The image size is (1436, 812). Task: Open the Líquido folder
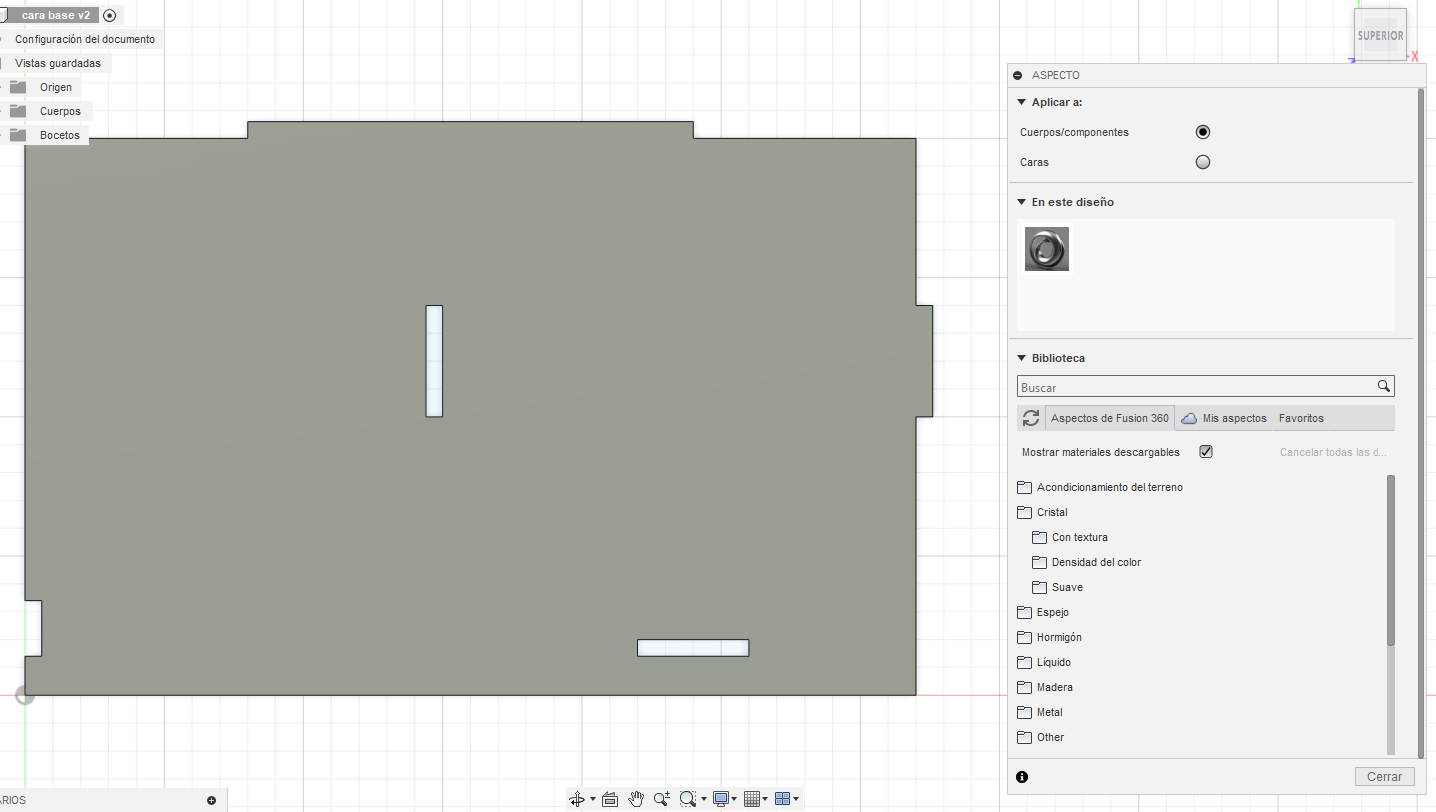(1044, 662)
